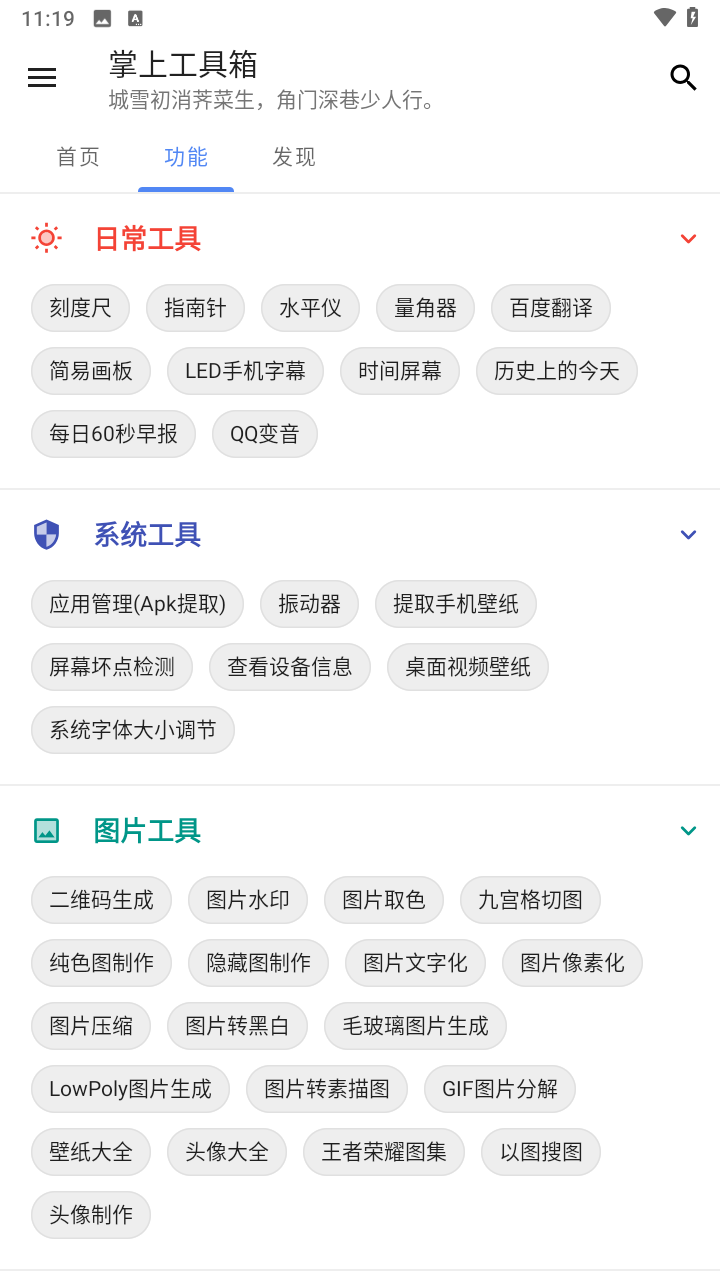
Task: Tap the search magnifier icon
Action: [x=683, y=78]
